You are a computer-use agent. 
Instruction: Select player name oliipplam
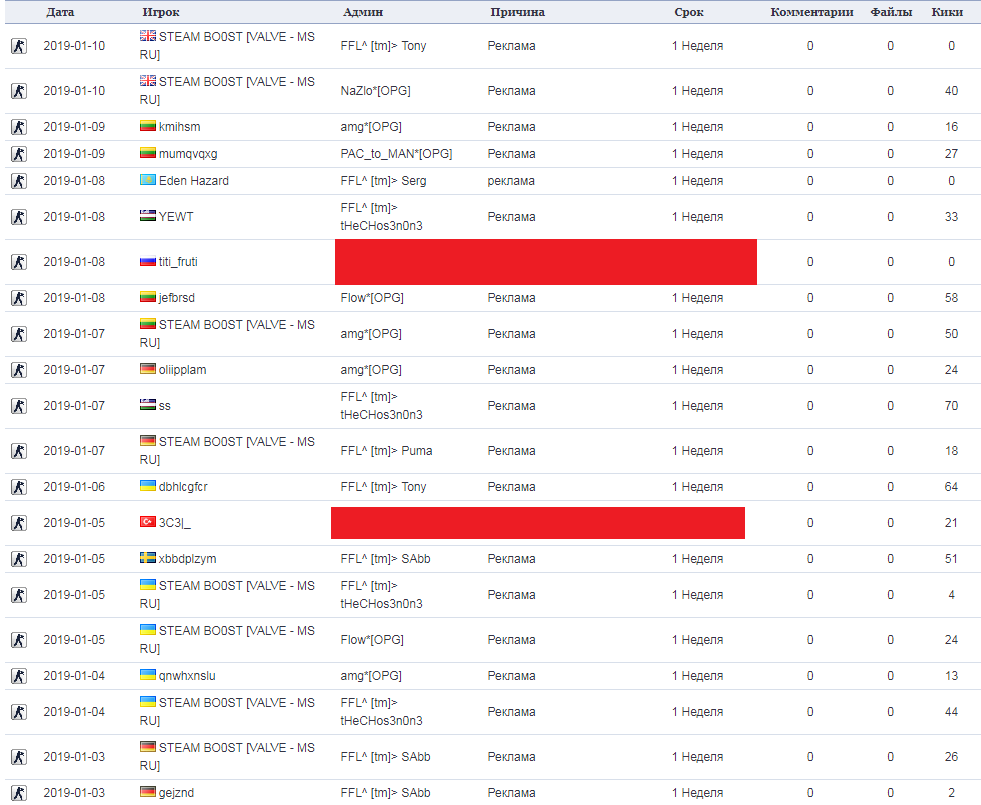click(x=183, y=370)
